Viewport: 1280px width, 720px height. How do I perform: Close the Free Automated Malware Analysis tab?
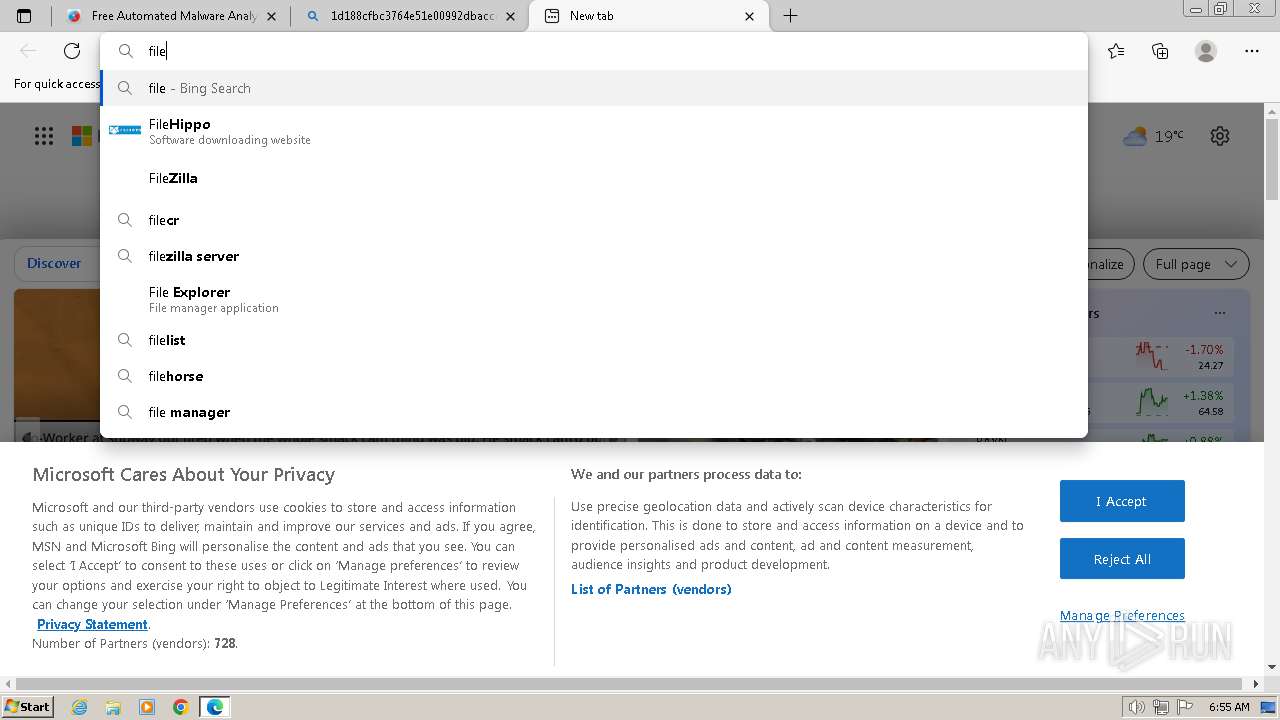[x=271, y=16]
